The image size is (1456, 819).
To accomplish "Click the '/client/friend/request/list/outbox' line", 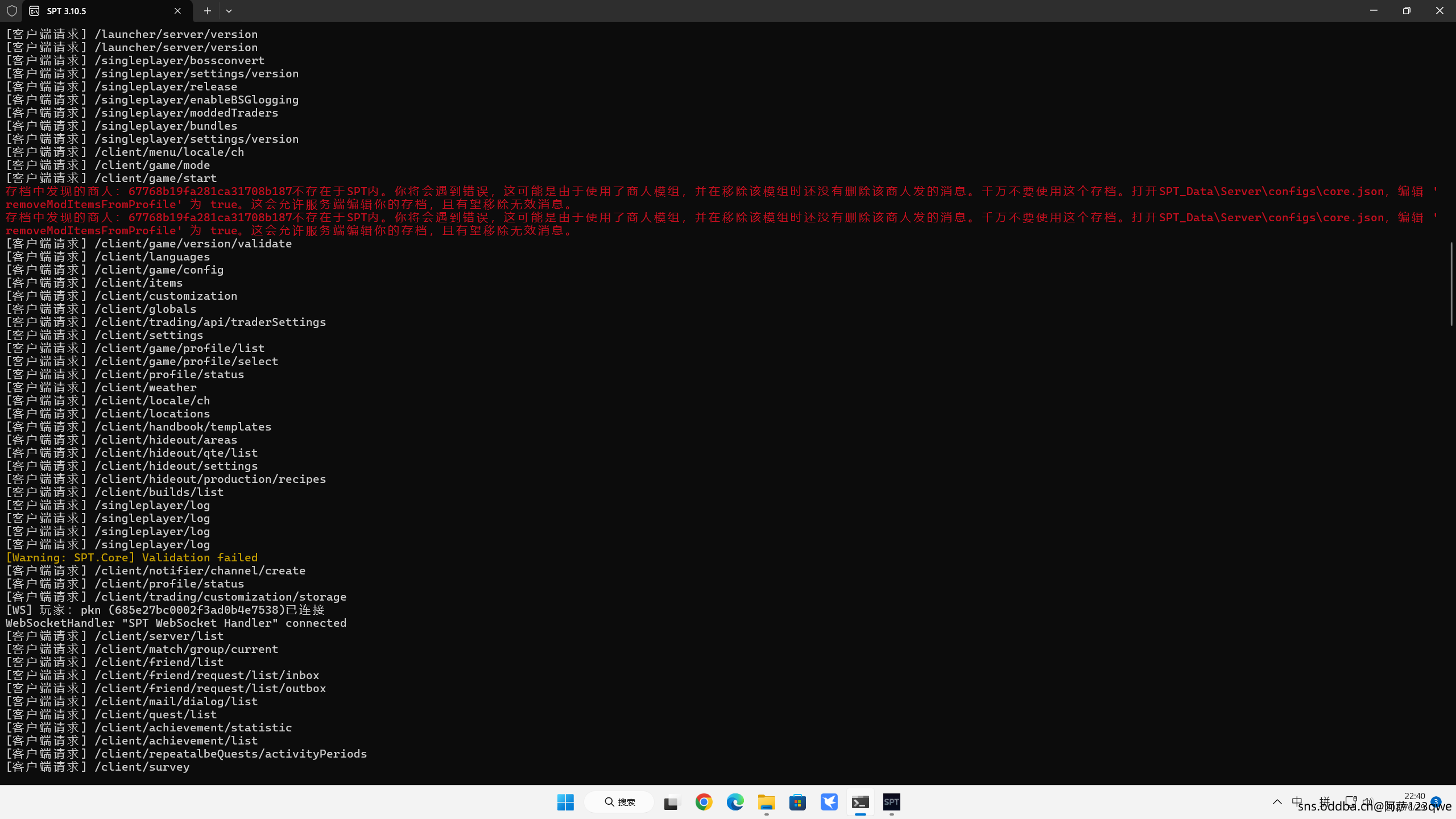I will (x=166, y=688).
